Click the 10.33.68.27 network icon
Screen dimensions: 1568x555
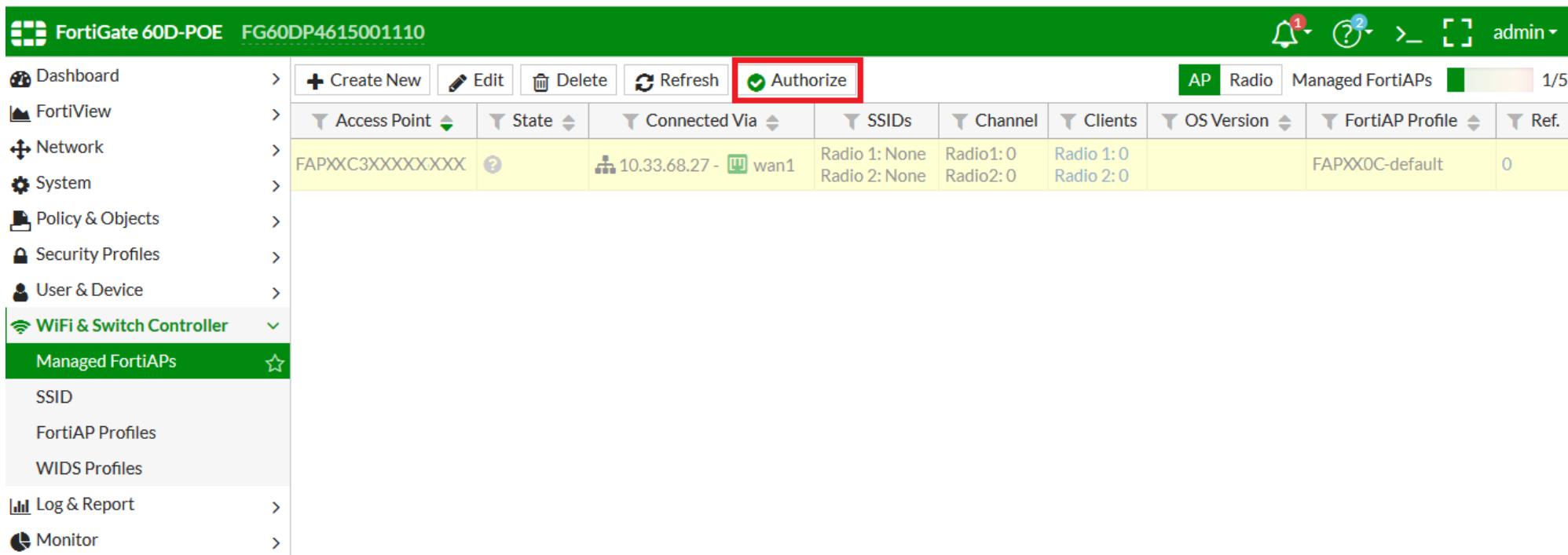click(x=605, y=165)
